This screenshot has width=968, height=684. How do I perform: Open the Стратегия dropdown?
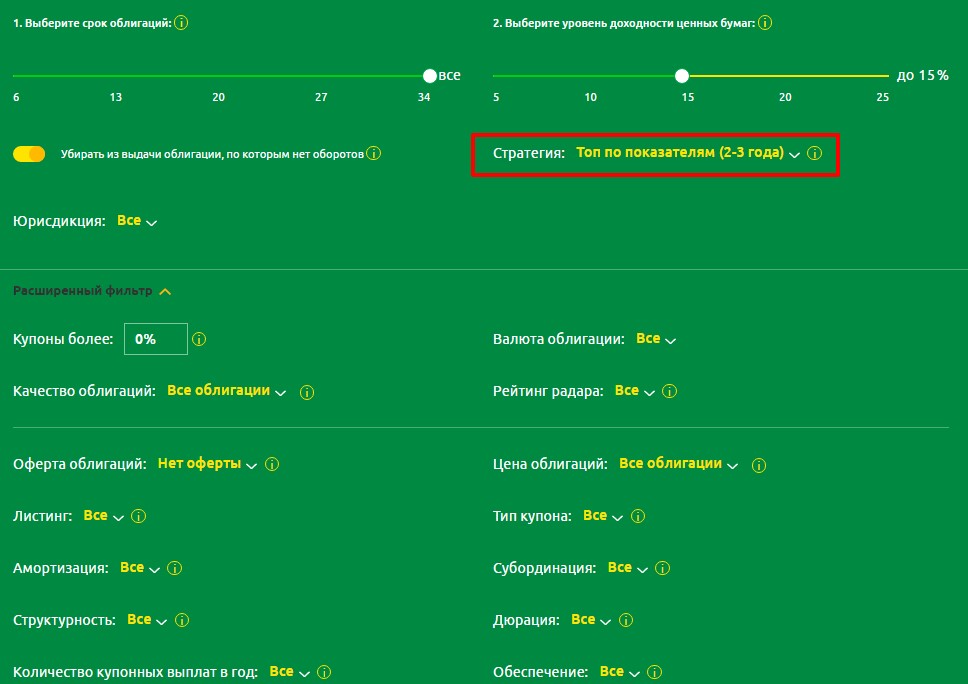pos(688,153)
